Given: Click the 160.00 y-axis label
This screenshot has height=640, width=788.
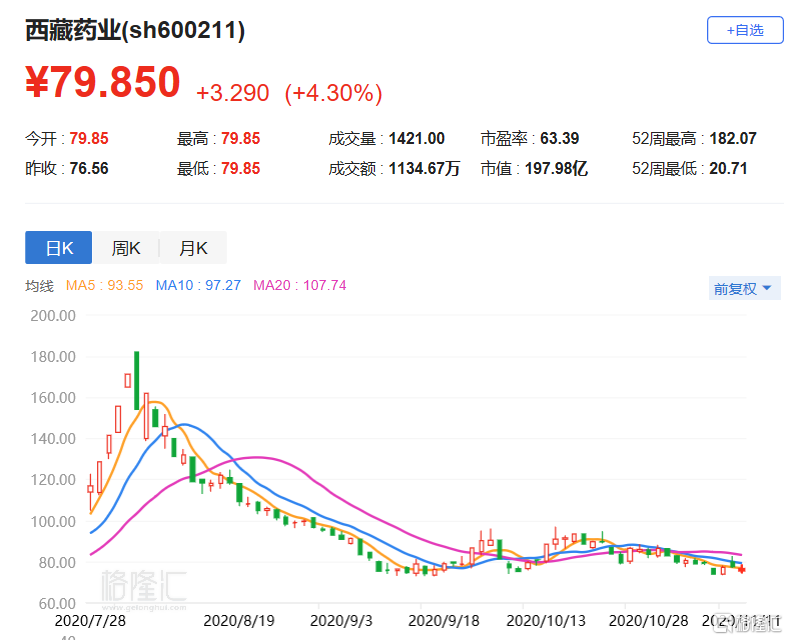Looking at the screenshot, I should 53,398.
